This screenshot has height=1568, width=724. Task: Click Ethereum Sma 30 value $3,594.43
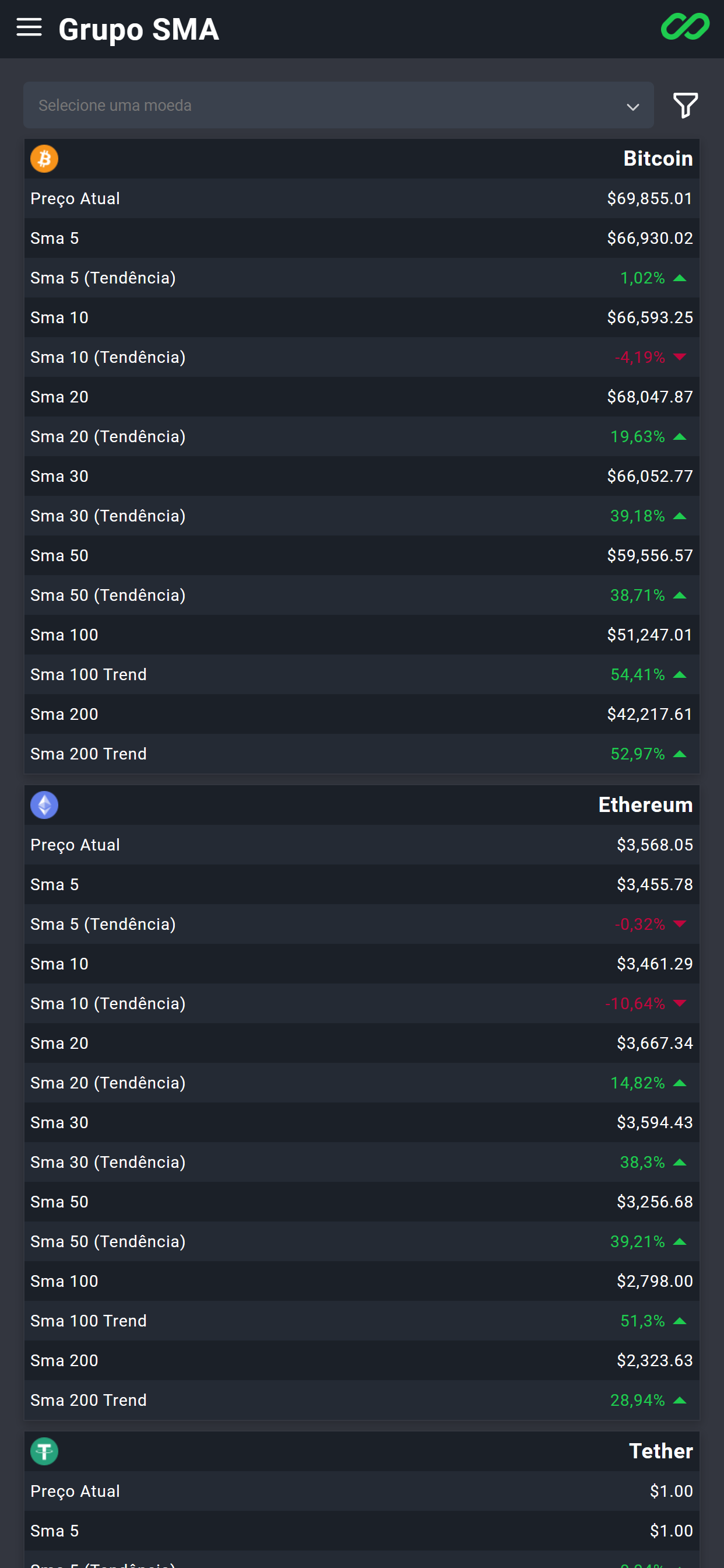655,1123
